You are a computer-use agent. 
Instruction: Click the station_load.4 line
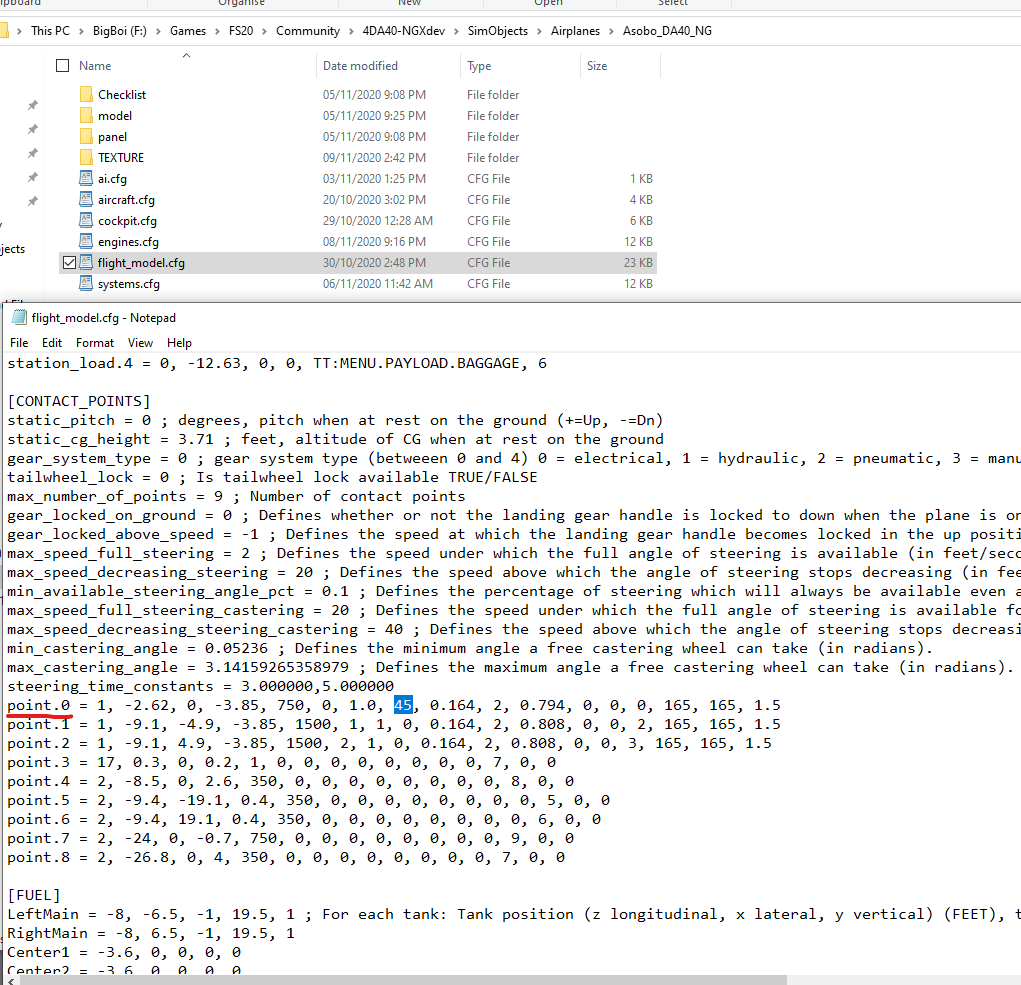pyautogui.click(x=277, y=363)
